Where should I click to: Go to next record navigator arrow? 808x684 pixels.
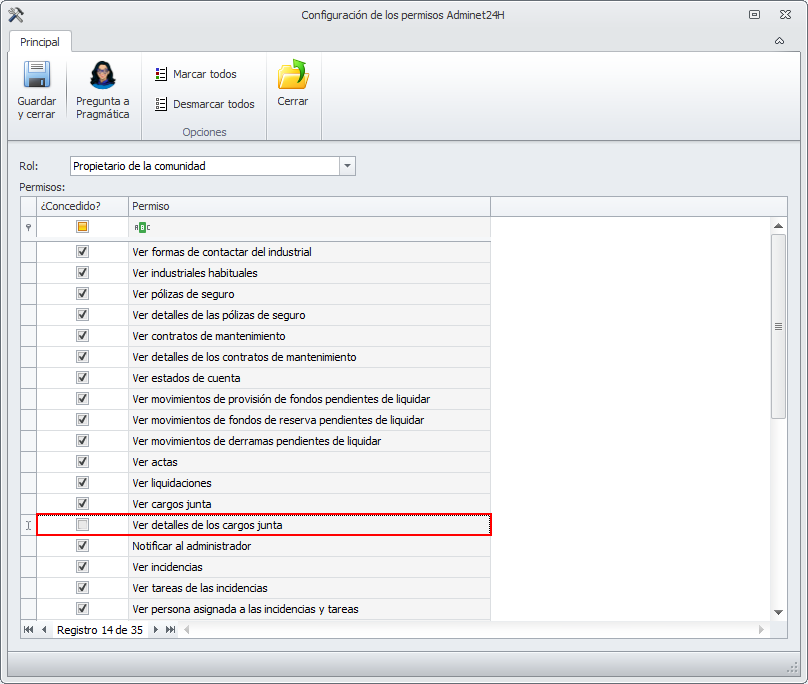(x=156, y=630)
